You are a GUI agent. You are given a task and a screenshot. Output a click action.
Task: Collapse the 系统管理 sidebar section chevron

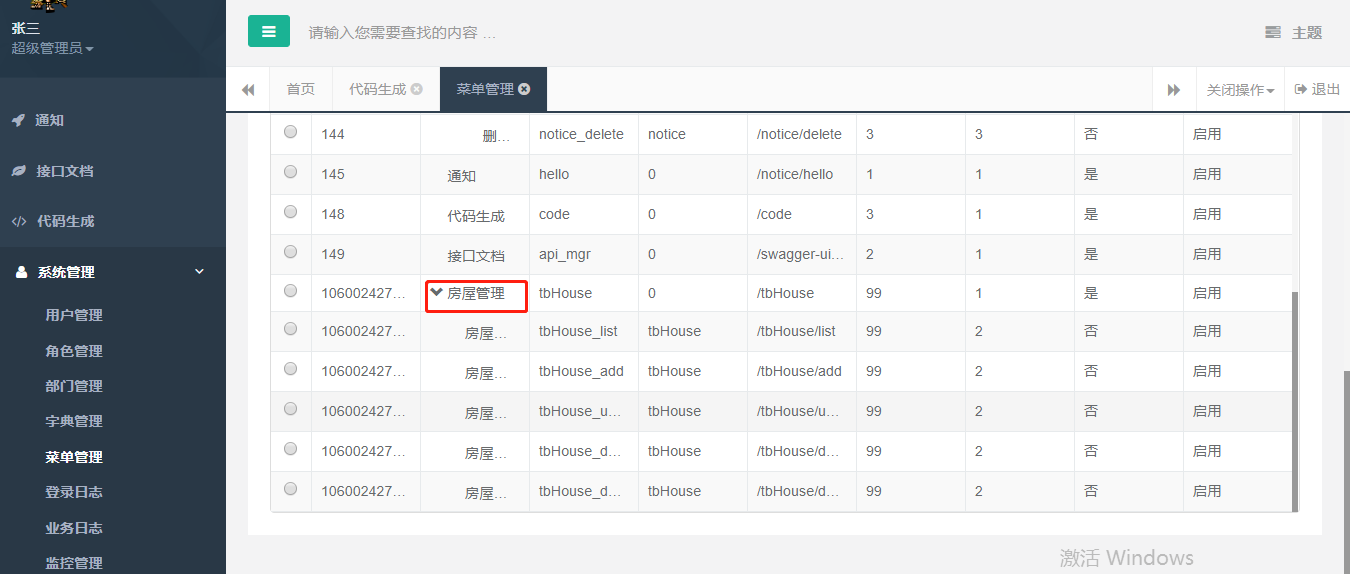pos(199,272)
